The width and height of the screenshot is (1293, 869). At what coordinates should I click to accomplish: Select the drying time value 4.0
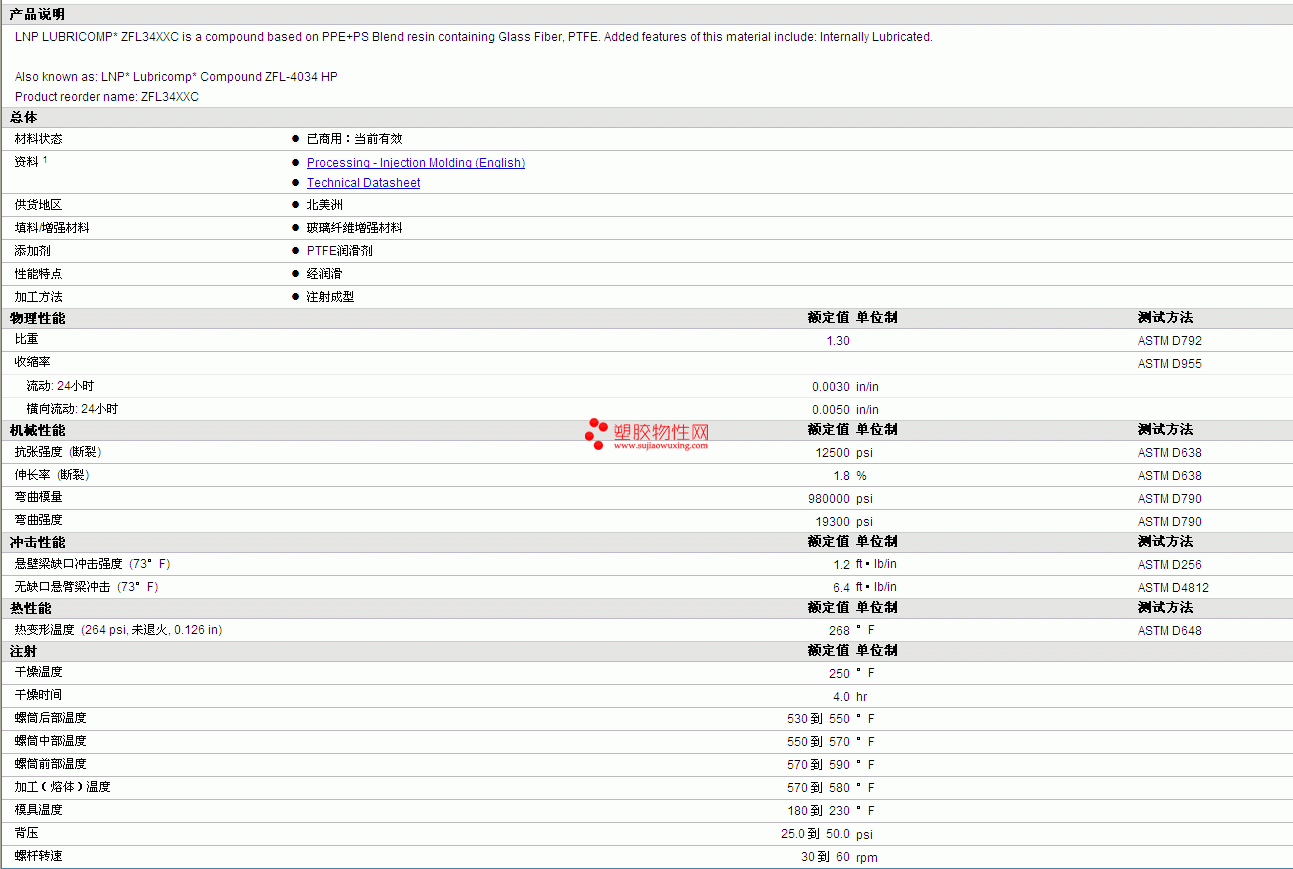tap(842, 697)
